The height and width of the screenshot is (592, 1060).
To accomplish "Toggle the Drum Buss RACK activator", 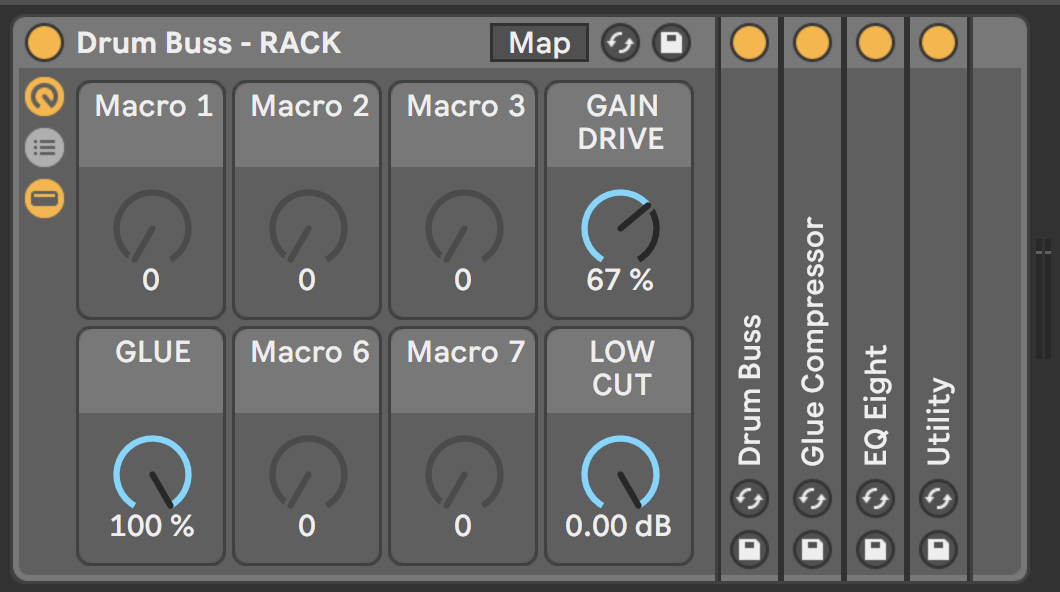I will coord(45,43).
